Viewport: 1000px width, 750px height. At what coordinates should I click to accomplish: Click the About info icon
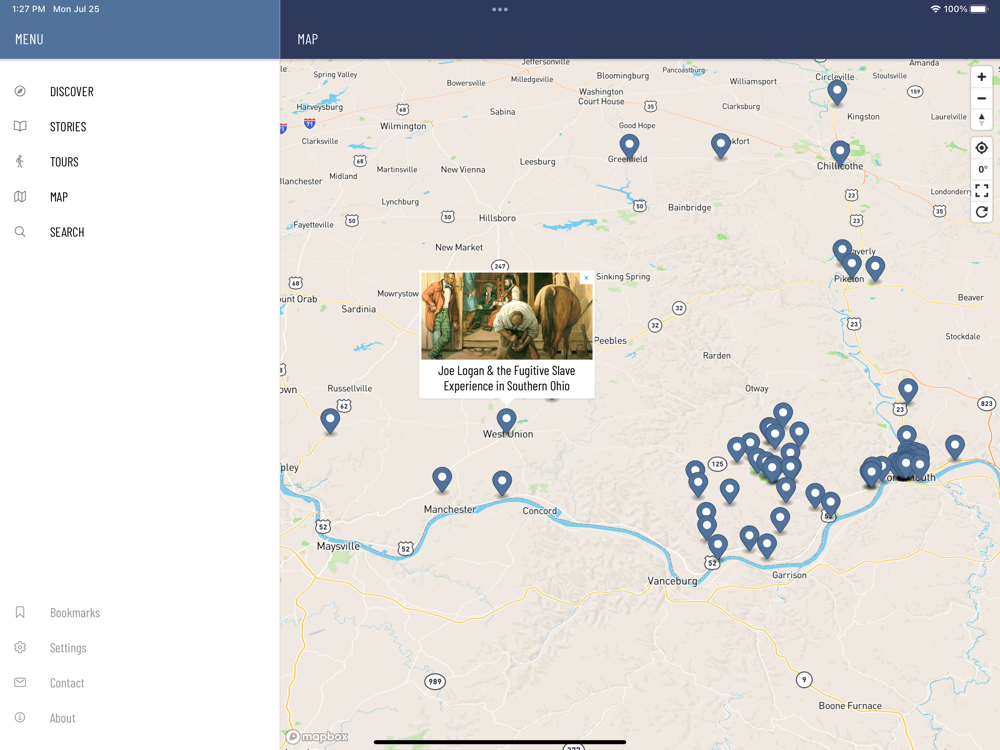[x=20, y=717]
